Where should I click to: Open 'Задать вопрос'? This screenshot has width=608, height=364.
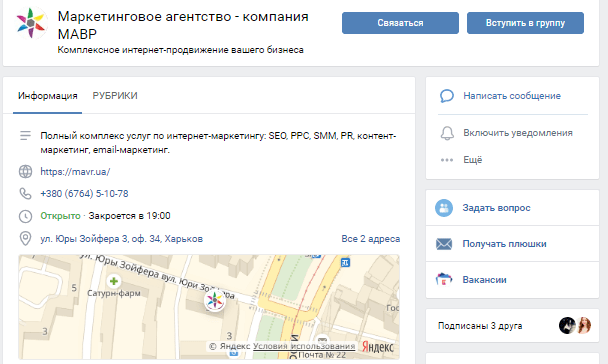pos(496,208)
